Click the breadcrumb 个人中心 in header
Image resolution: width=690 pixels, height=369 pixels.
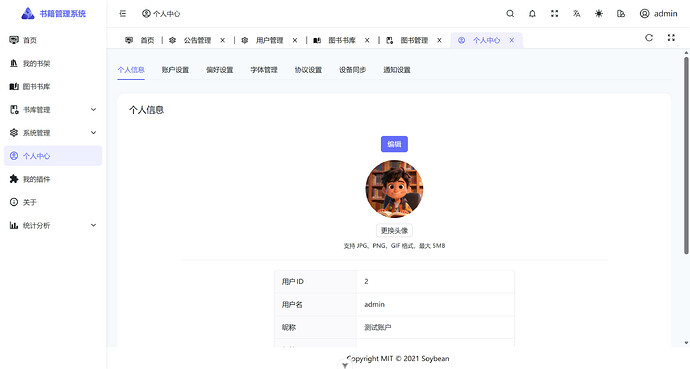[x=161, y=14]
